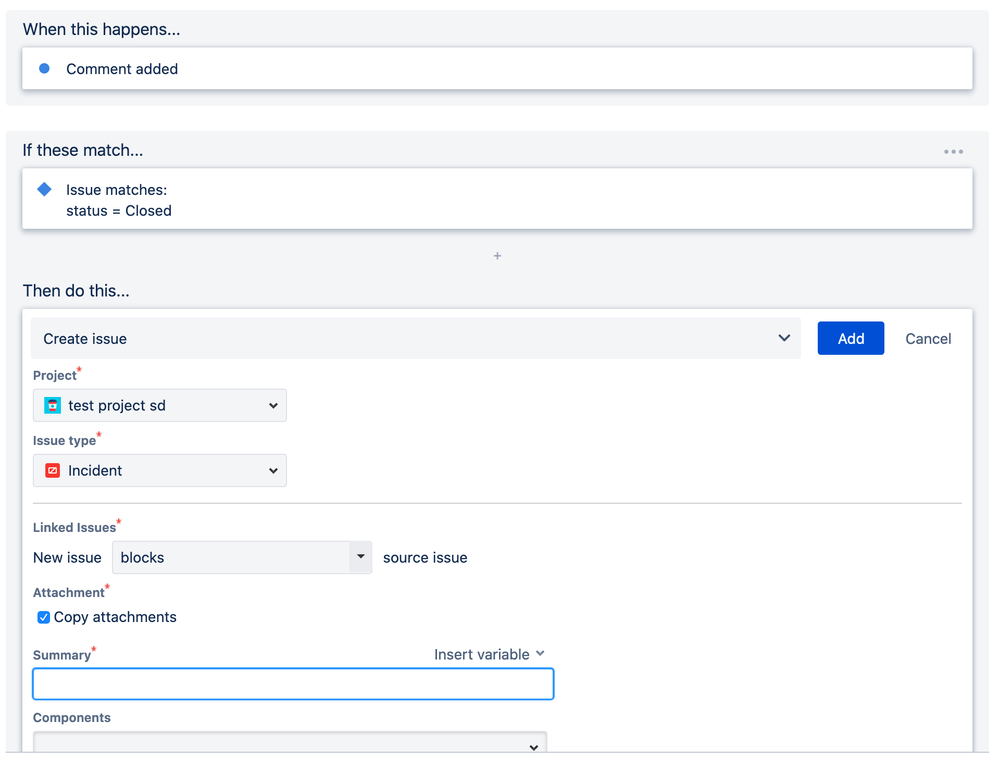Click the plus icon to add condition
Screen dimensions: 999x769
pos(497,255)
